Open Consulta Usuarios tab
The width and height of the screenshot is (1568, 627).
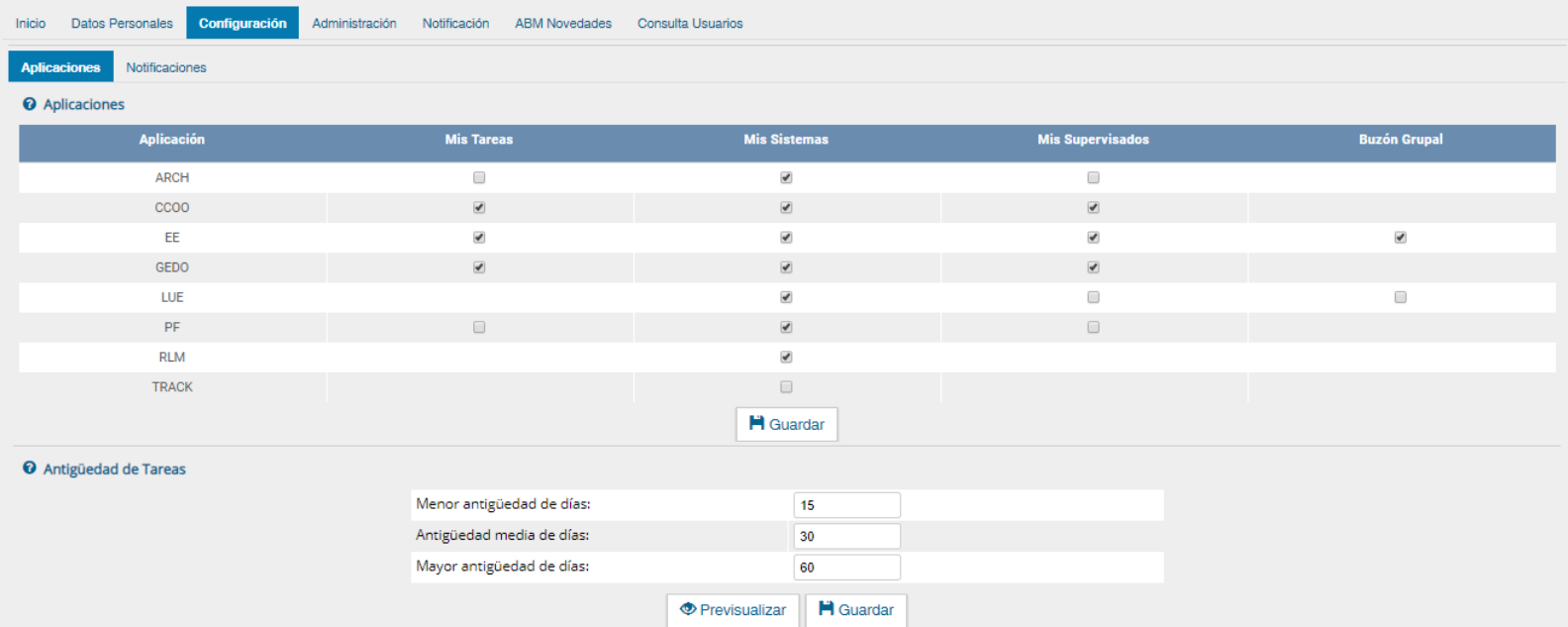689,23
